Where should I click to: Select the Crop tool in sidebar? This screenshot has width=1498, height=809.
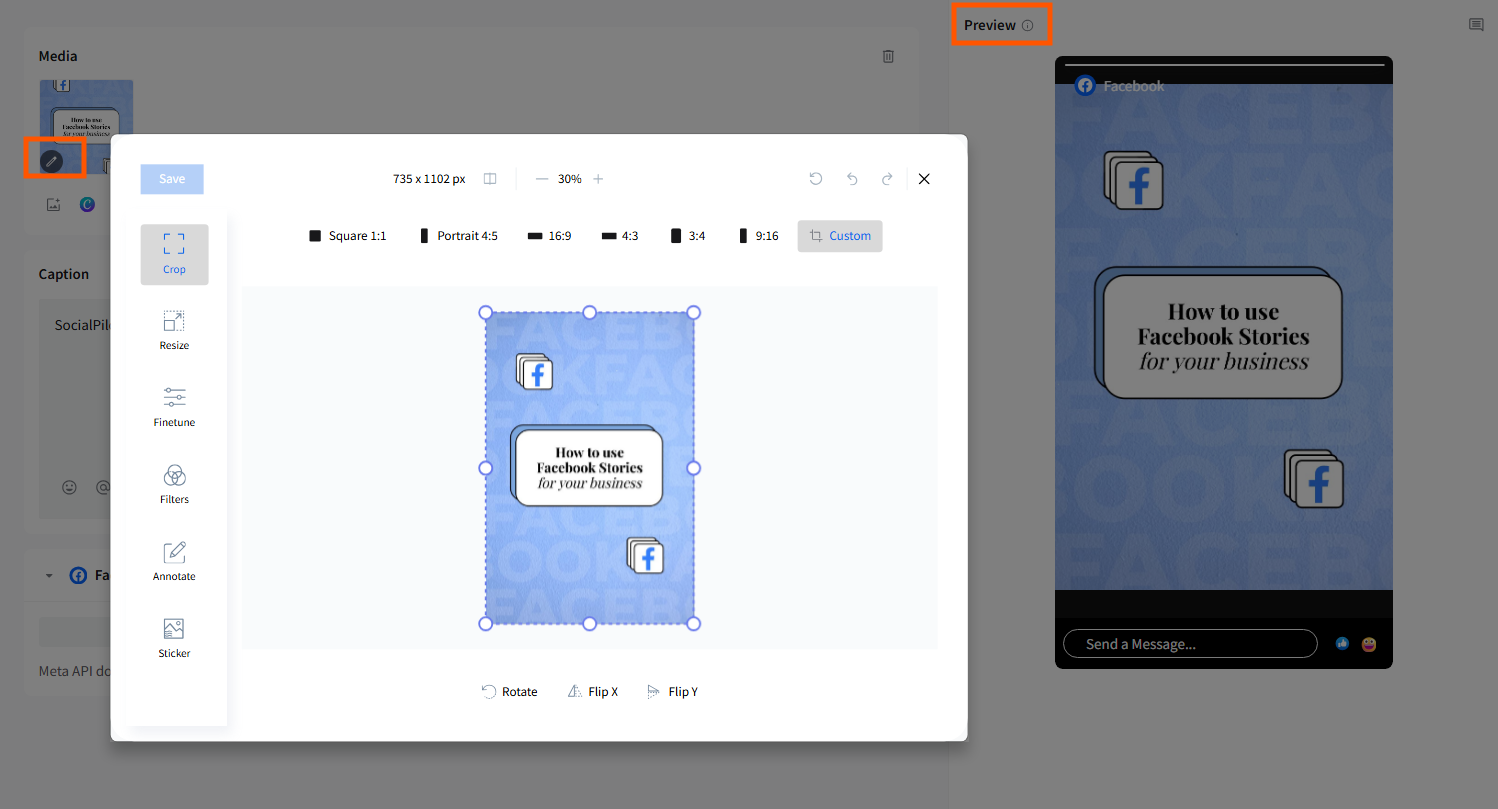[174, 254]
